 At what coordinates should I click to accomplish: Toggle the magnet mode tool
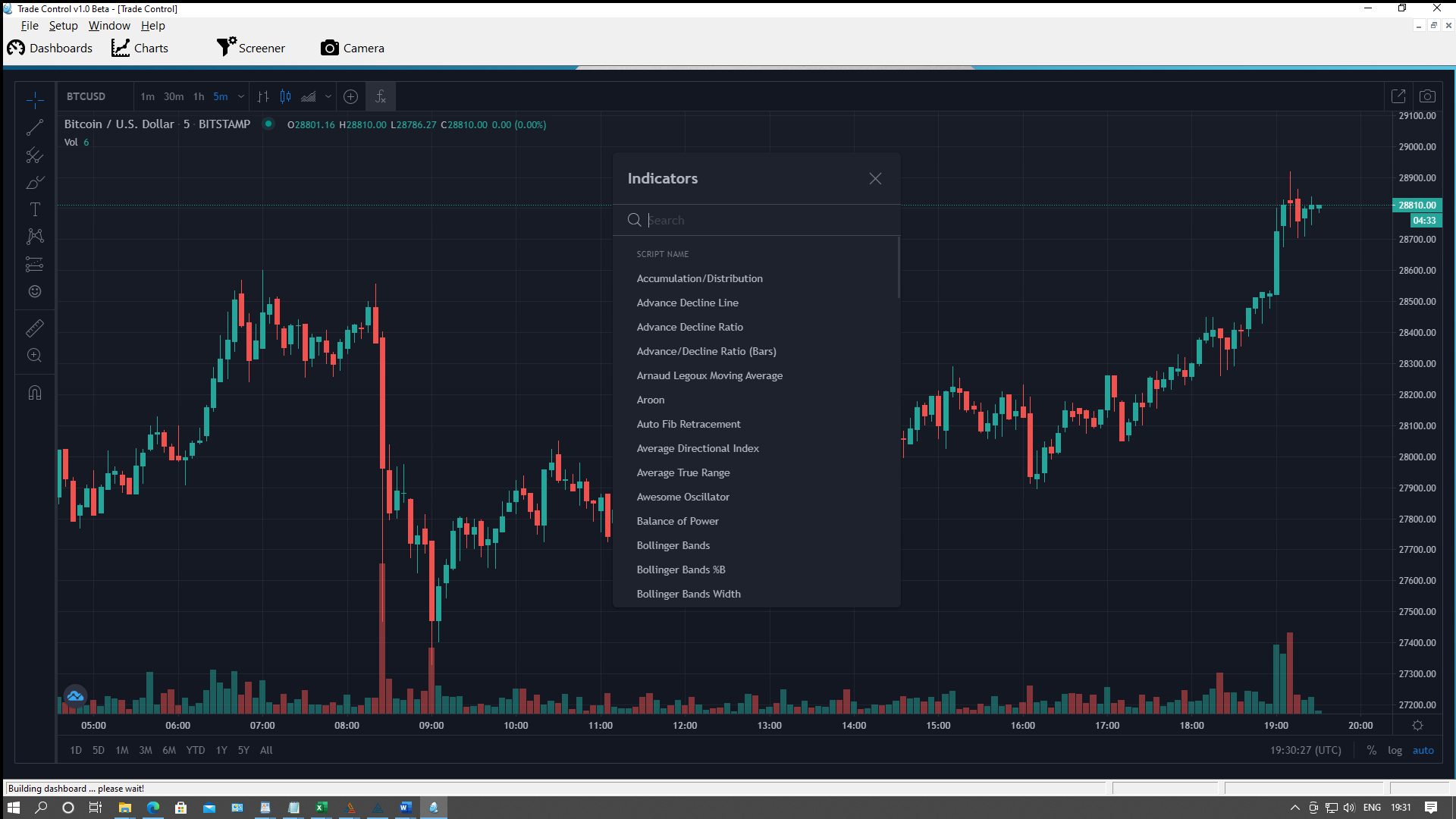click(35, 392)
